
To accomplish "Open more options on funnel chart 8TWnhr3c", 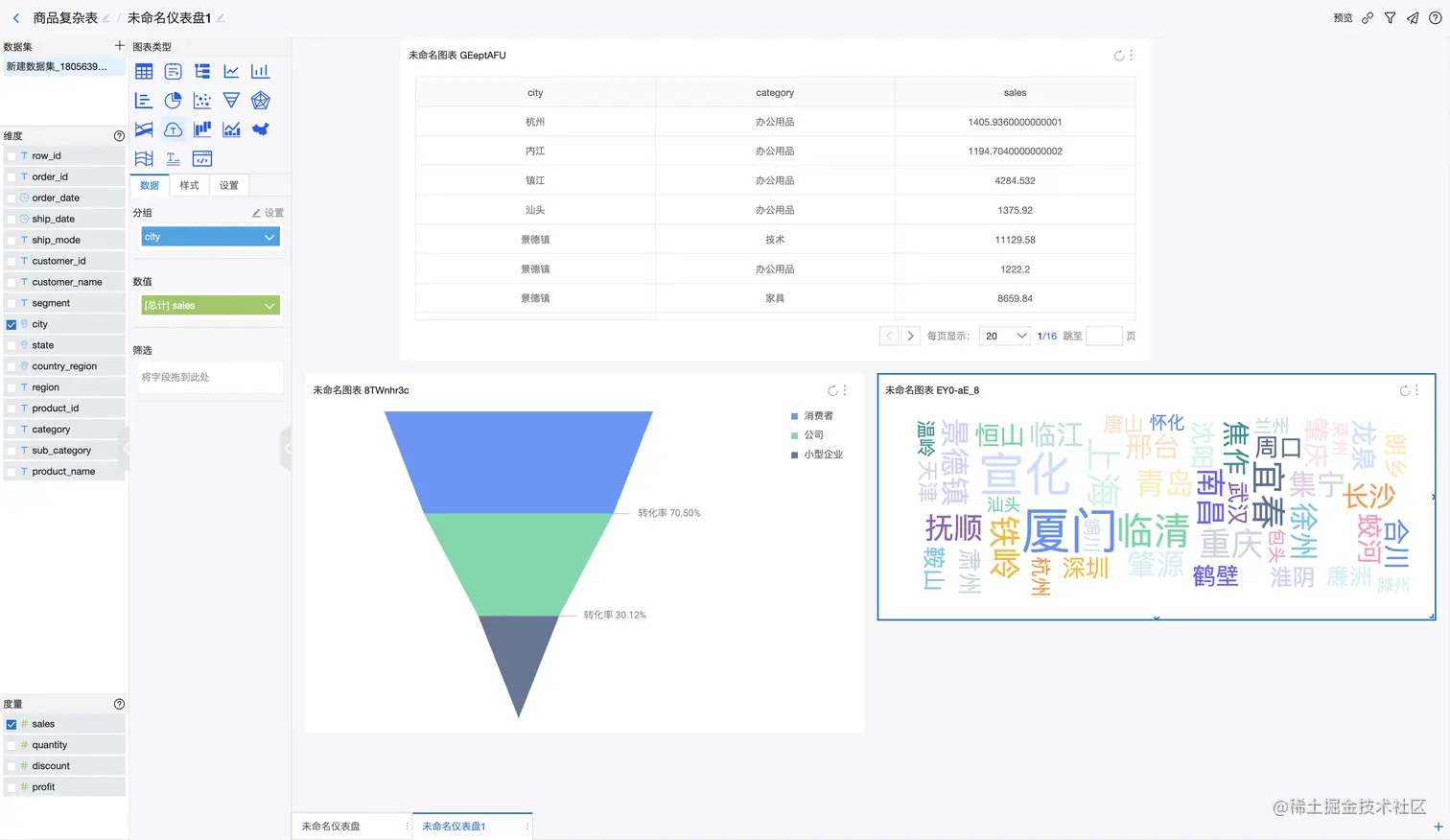I will click(845, 390).
